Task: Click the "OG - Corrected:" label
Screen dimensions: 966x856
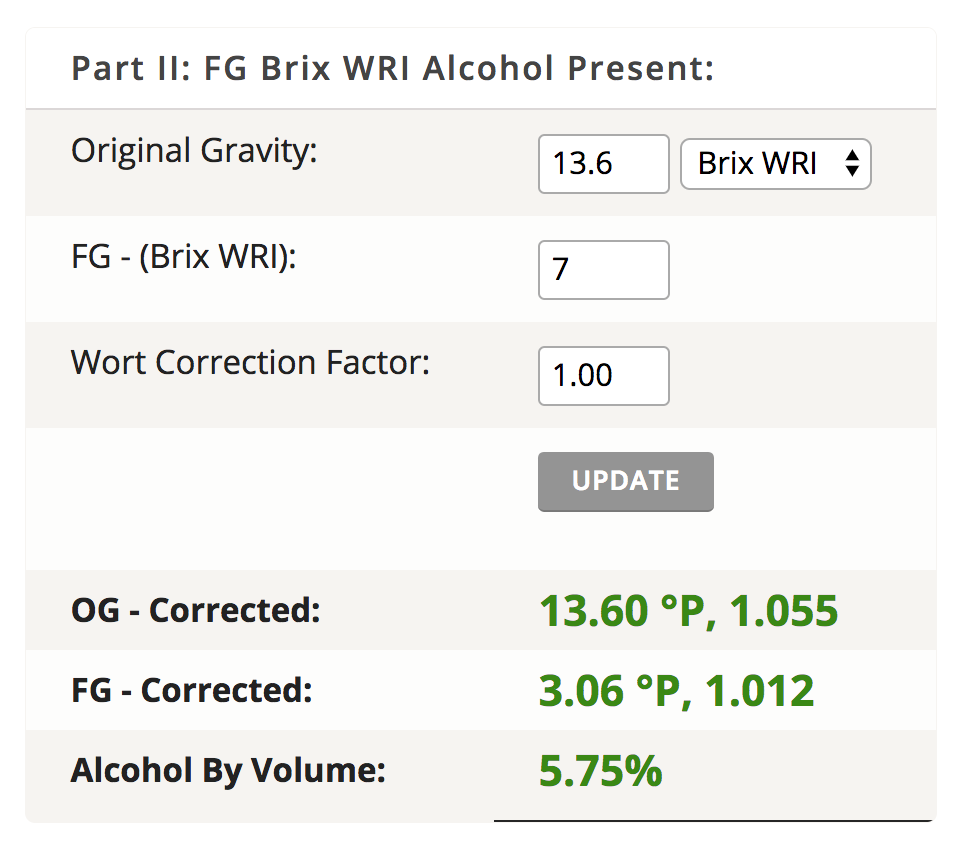Action: [x=195, y=610]
